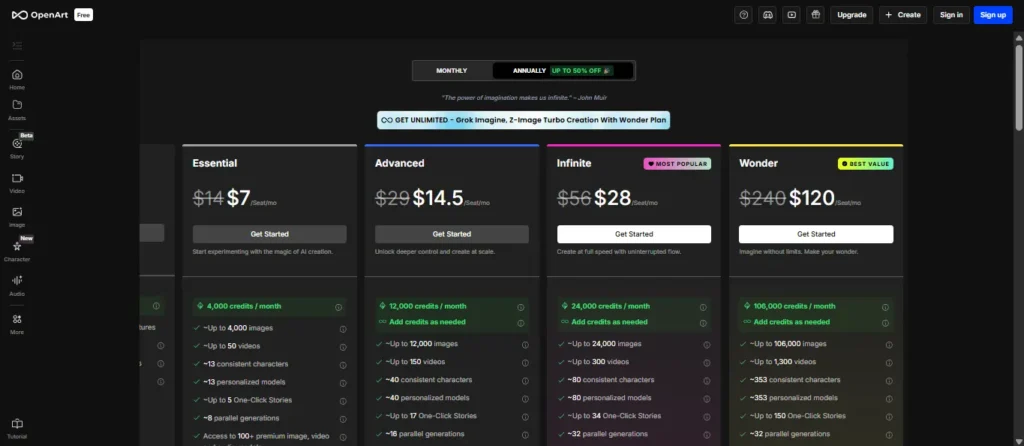Image resolution: width=1024 pixels, height=446 pixels.
Task: Show info for Infinite 32 parallel generations
Action: tap(707, 435)
